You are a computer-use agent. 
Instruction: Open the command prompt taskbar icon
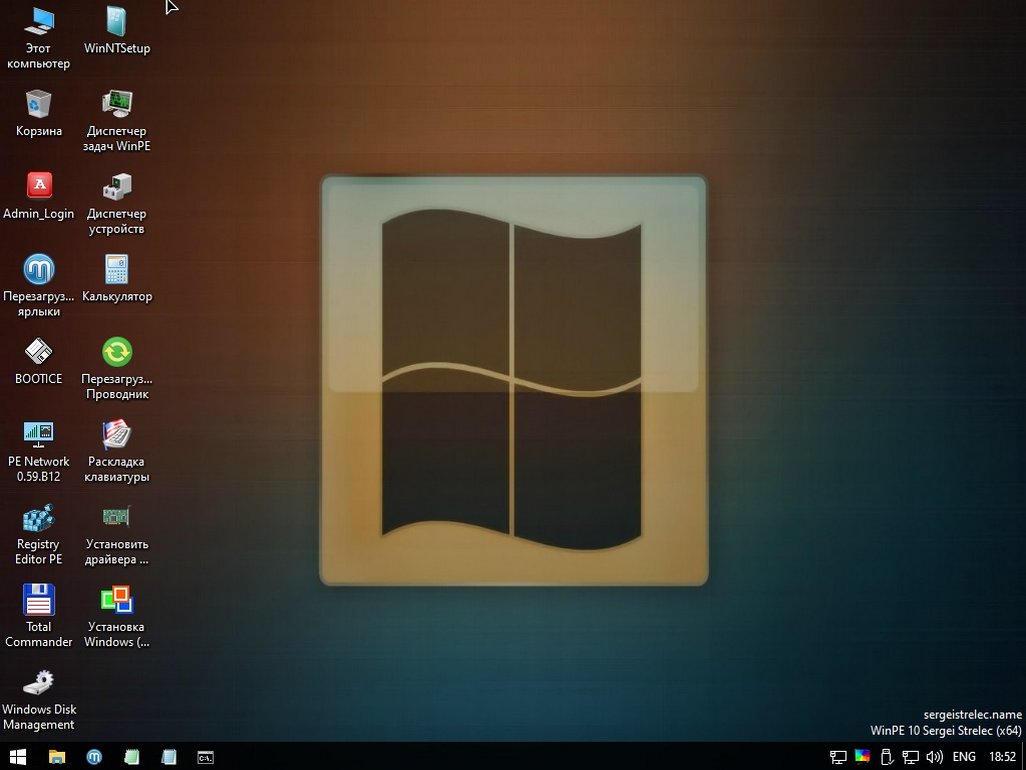point(205,757)
